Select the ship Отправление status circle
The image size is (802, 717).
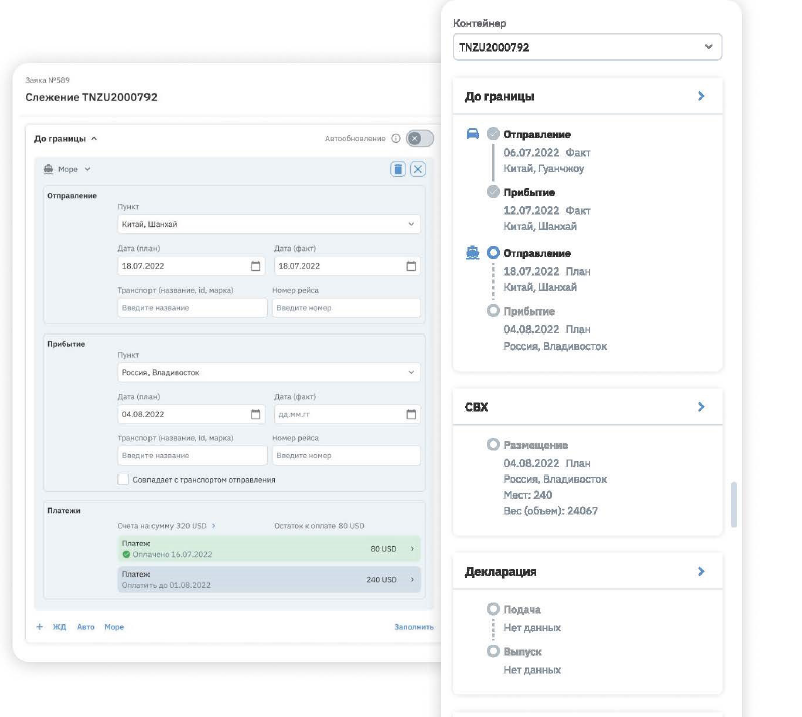coord(493,254)
